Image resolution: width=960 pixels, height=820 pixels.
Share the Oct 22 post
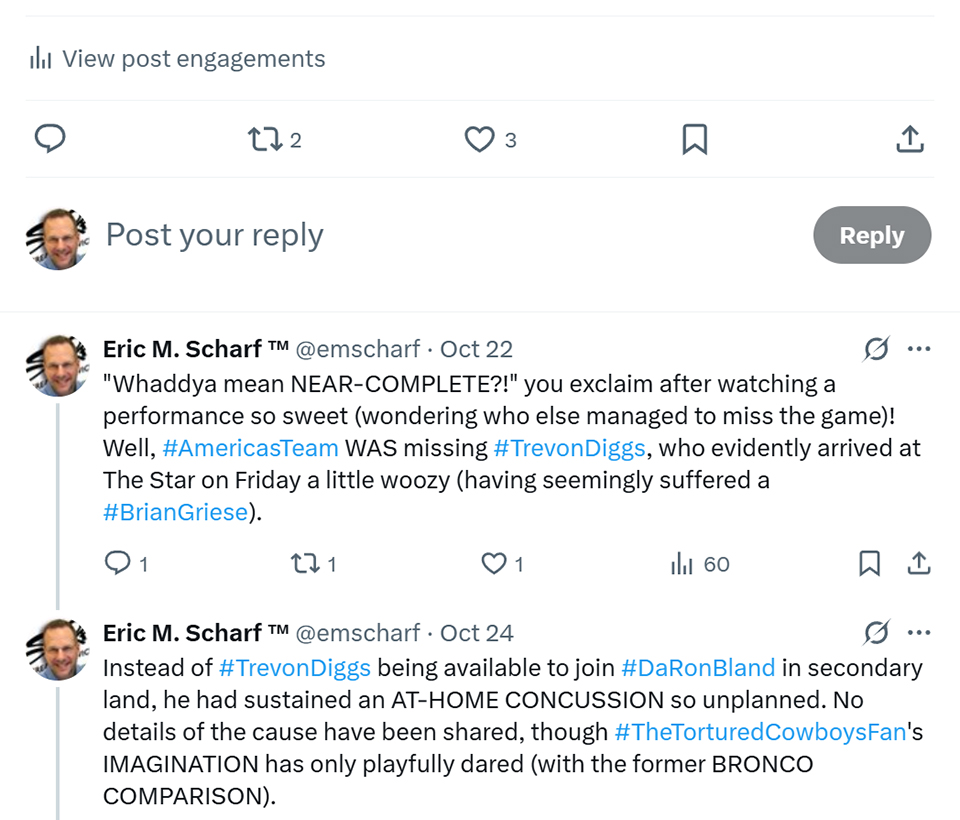coord(918,564)
